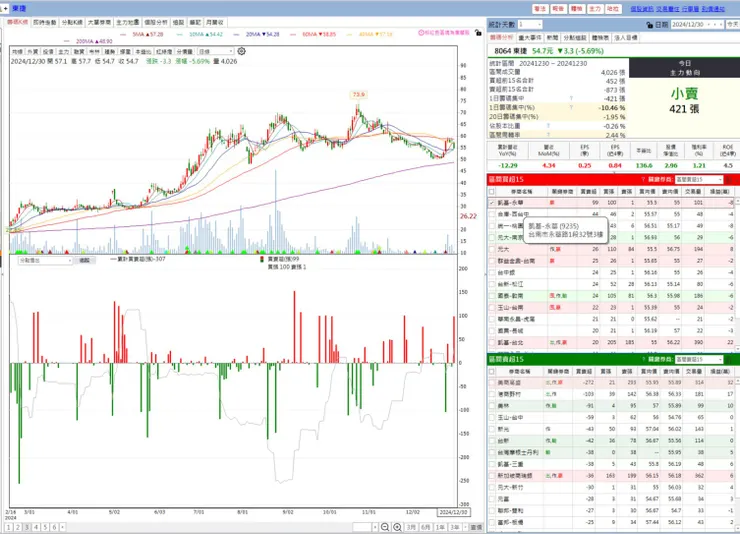The width and height of the screenshot is (740, 534).
Task: Click the pink circle marker note icon
Action: pyautogui.click(x=421, y=33)
